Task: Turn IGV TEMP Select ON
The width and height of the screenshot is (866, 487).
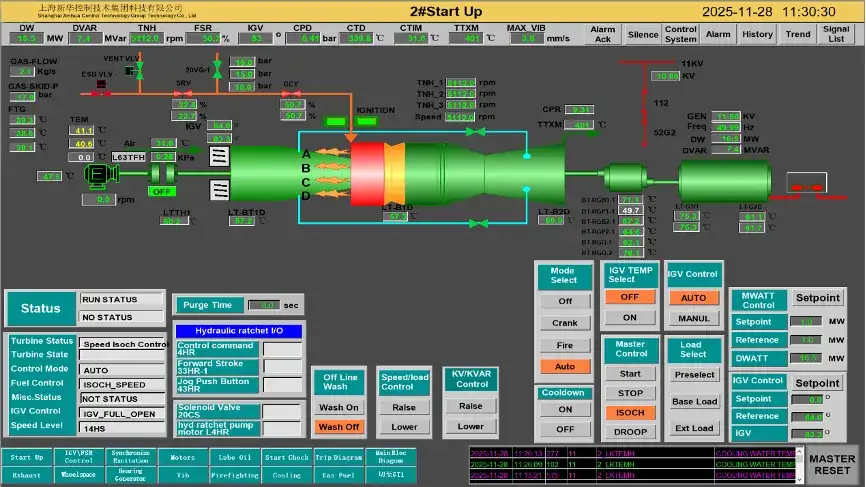Action: click(630, 317)
